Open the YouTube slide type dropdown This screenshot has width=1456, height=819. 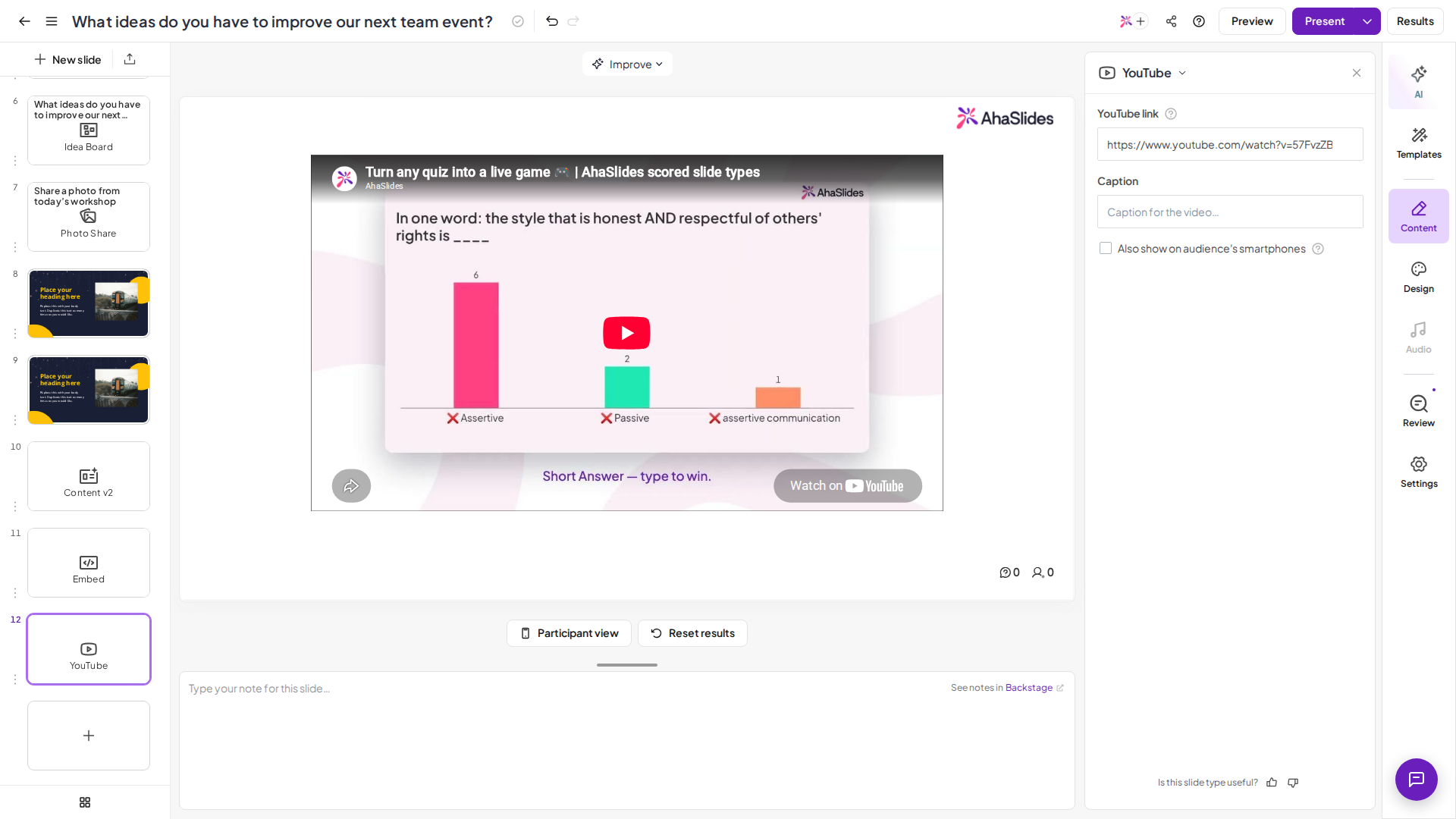point(1143,73)
